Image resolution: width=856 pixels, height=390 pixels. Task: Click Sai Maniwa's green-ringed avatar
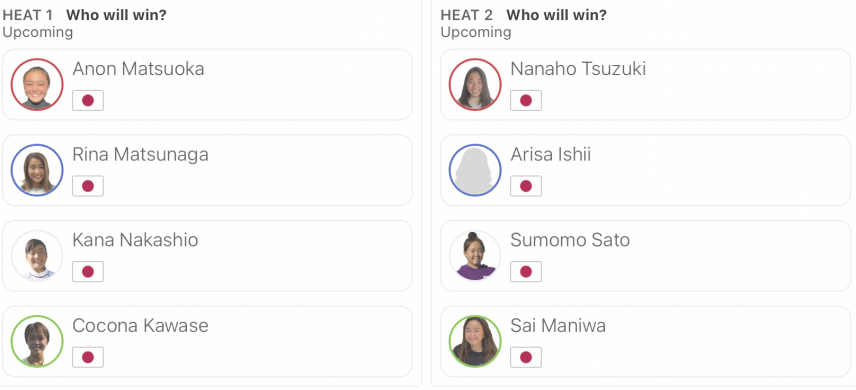(x=475, y=341)
